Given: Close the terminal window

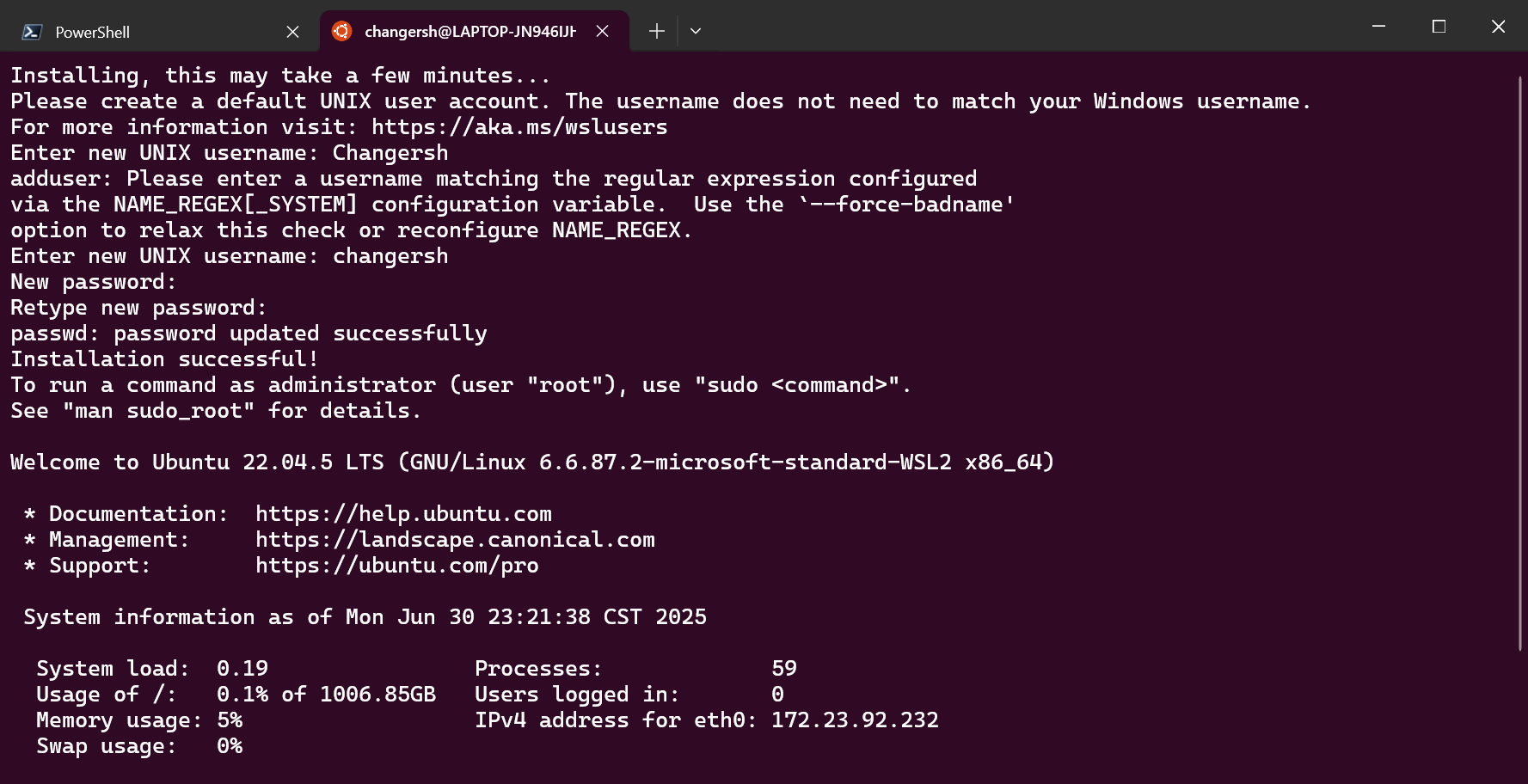Looking at the screenshot, I should (x=1498, y=27).
